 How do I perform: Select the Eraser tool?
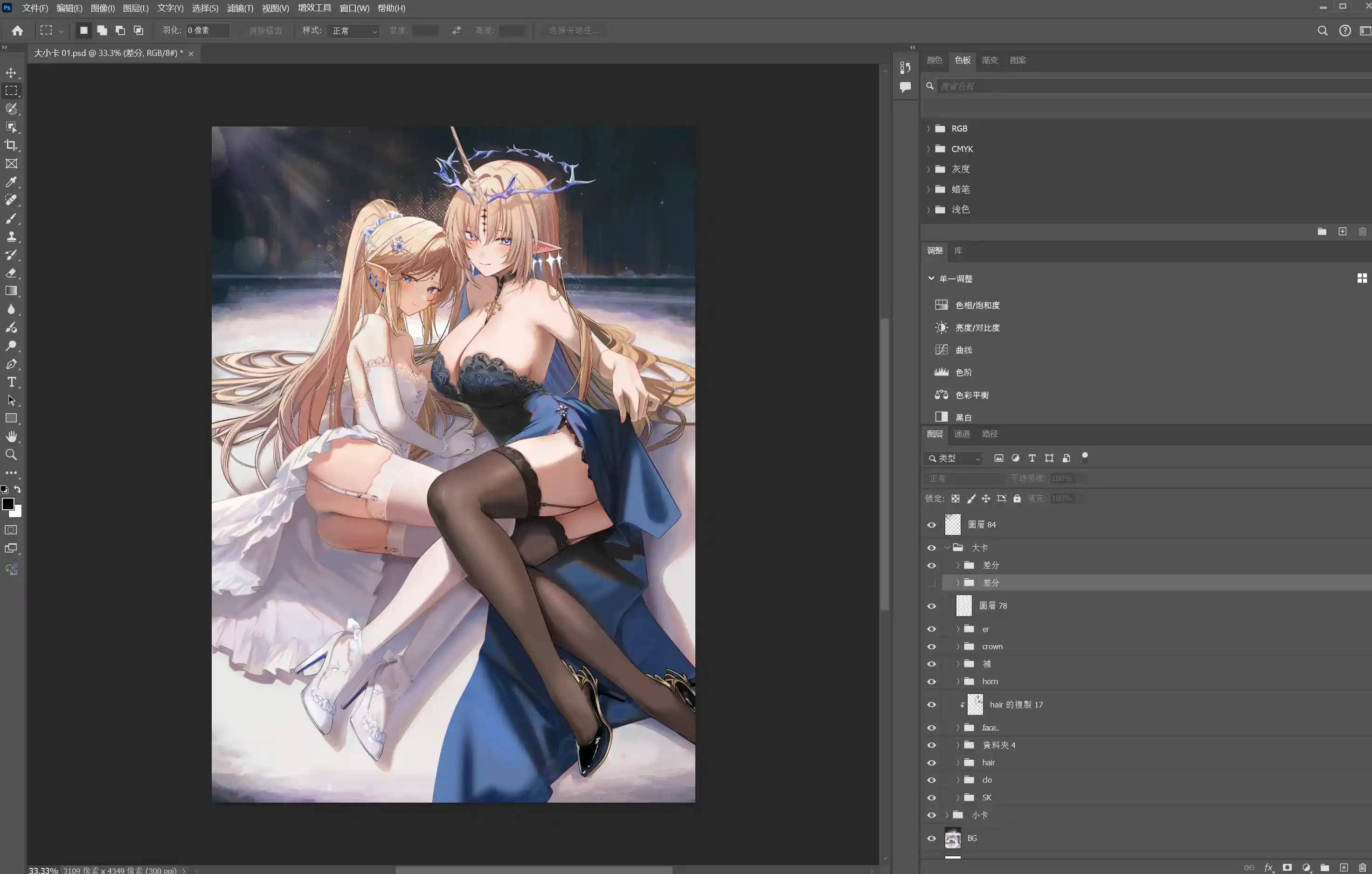pos(11,273)
